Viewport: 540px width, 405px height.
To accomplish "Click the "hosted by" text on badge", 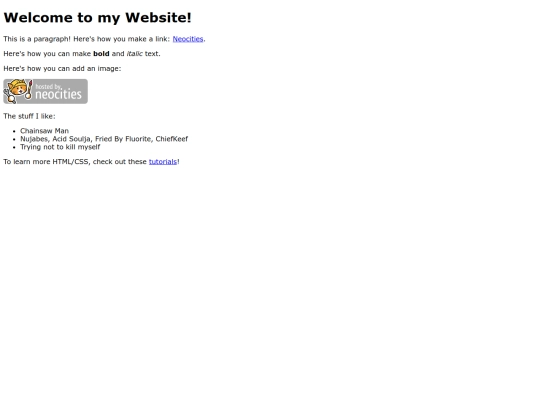I will (49, 86).
